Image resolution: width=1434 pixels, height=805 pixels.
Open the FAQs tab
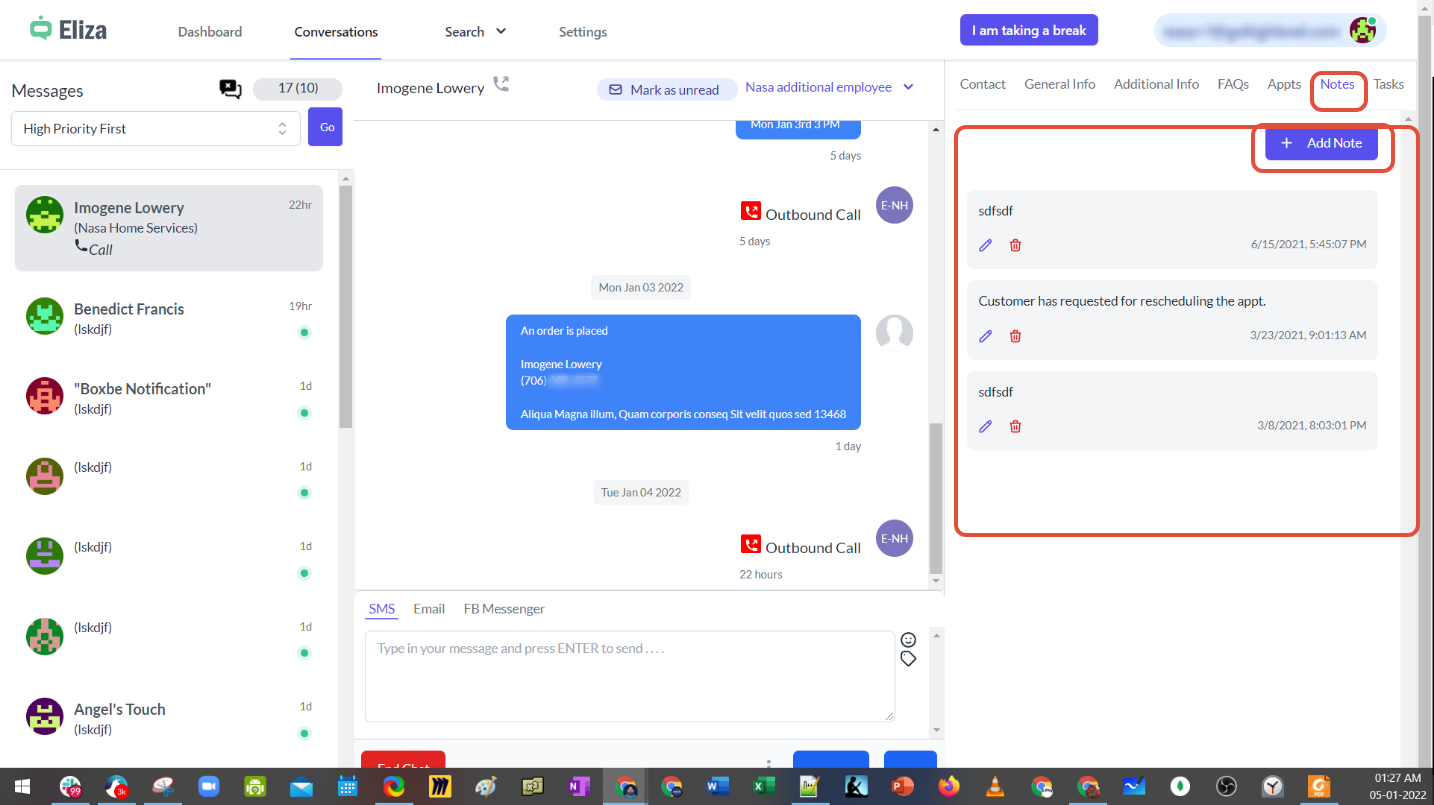pyautogui.click(x=1233, y=84)
